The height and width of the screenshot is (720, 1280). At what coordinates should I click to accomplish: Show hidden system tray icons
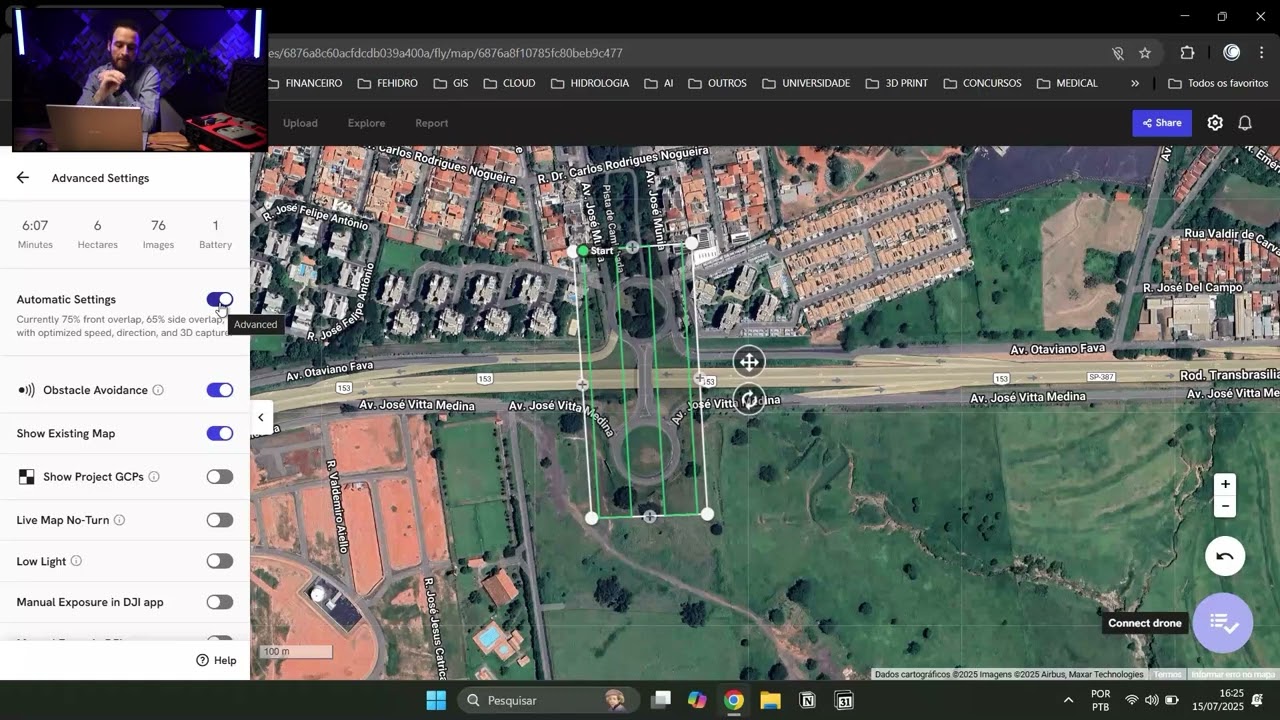tap(1068, 700)
